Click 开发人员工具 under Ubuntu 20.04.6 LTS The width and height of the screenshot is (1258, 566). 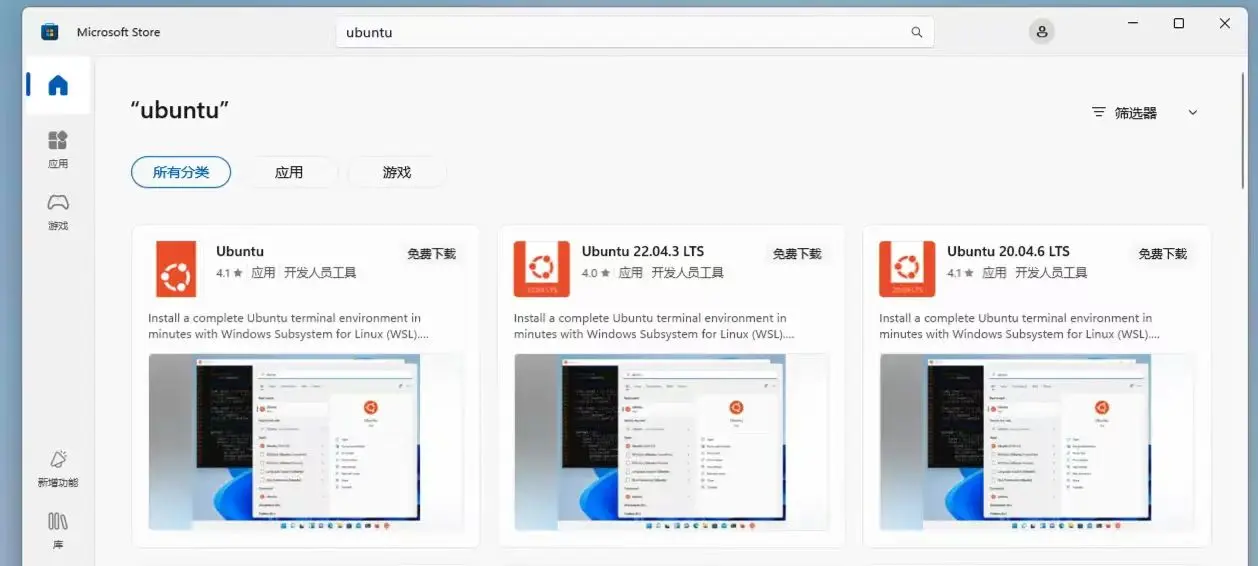pyautogui.click(x=1051, y=272)
